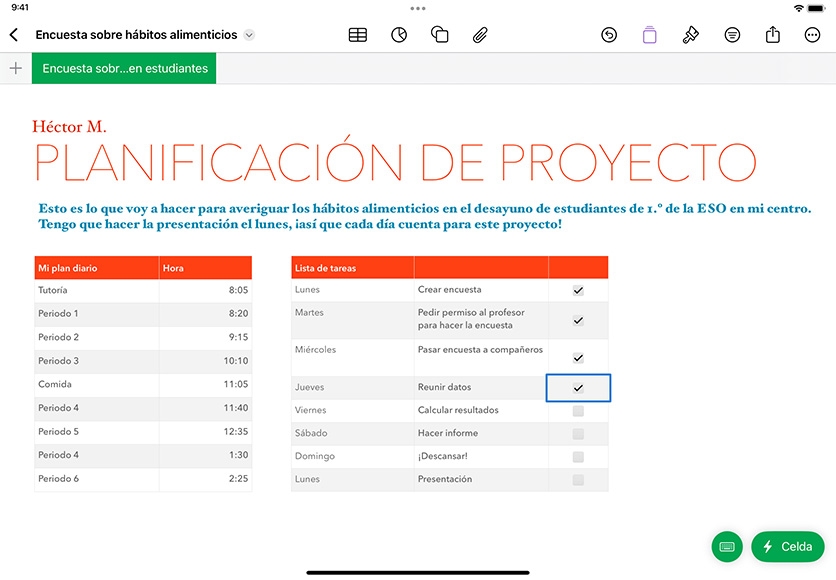Select the Hora header cell

point(205,268)
